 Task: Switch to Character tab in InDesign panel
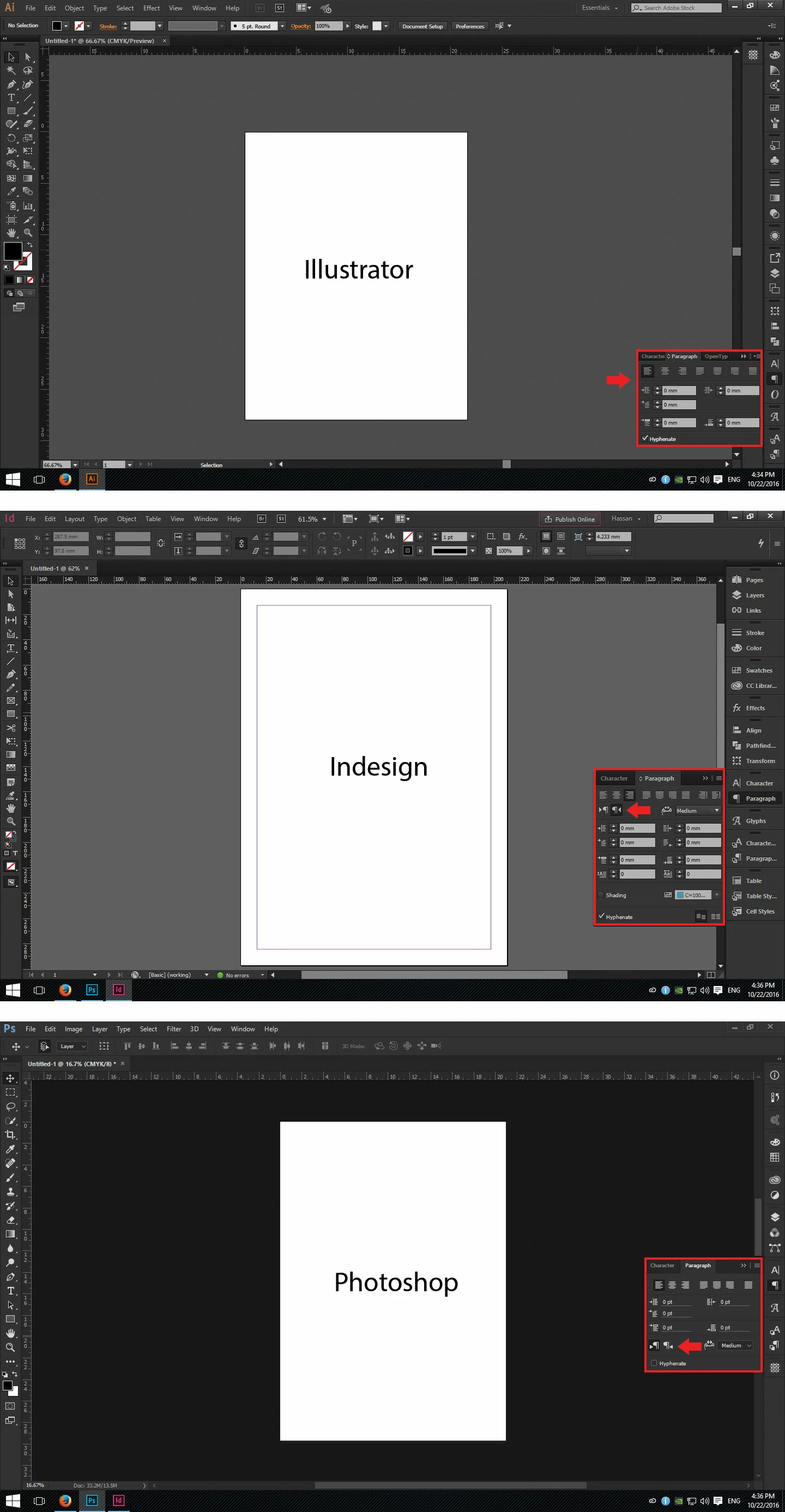pos(614,778)
